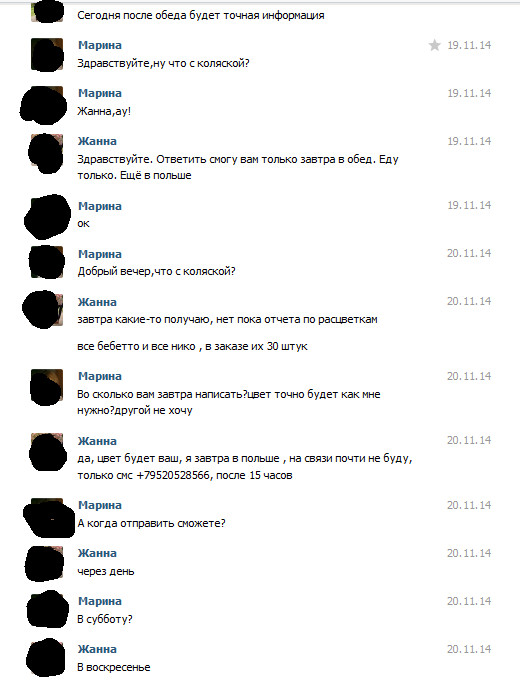This screenshot has height=680, width=520.
Task: Open Жанна's name above "Здравствуйте. Ответить смогу"
Action: click(97, 141)
